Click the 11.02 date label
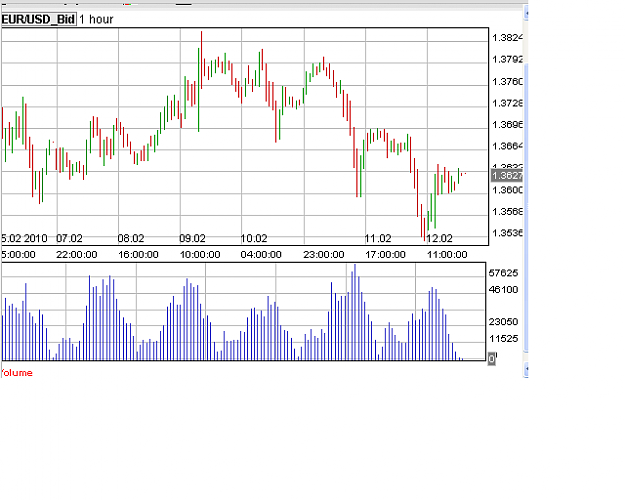 tap(378, 238)
